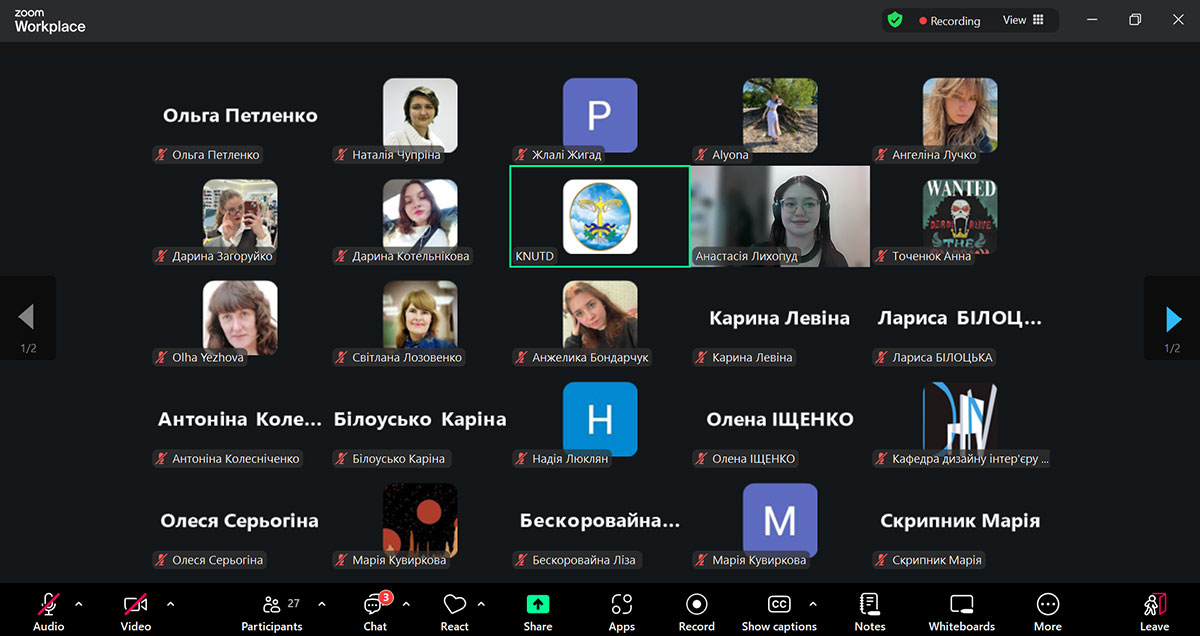Open Whiteboards from the toolbar

(961, 605)
